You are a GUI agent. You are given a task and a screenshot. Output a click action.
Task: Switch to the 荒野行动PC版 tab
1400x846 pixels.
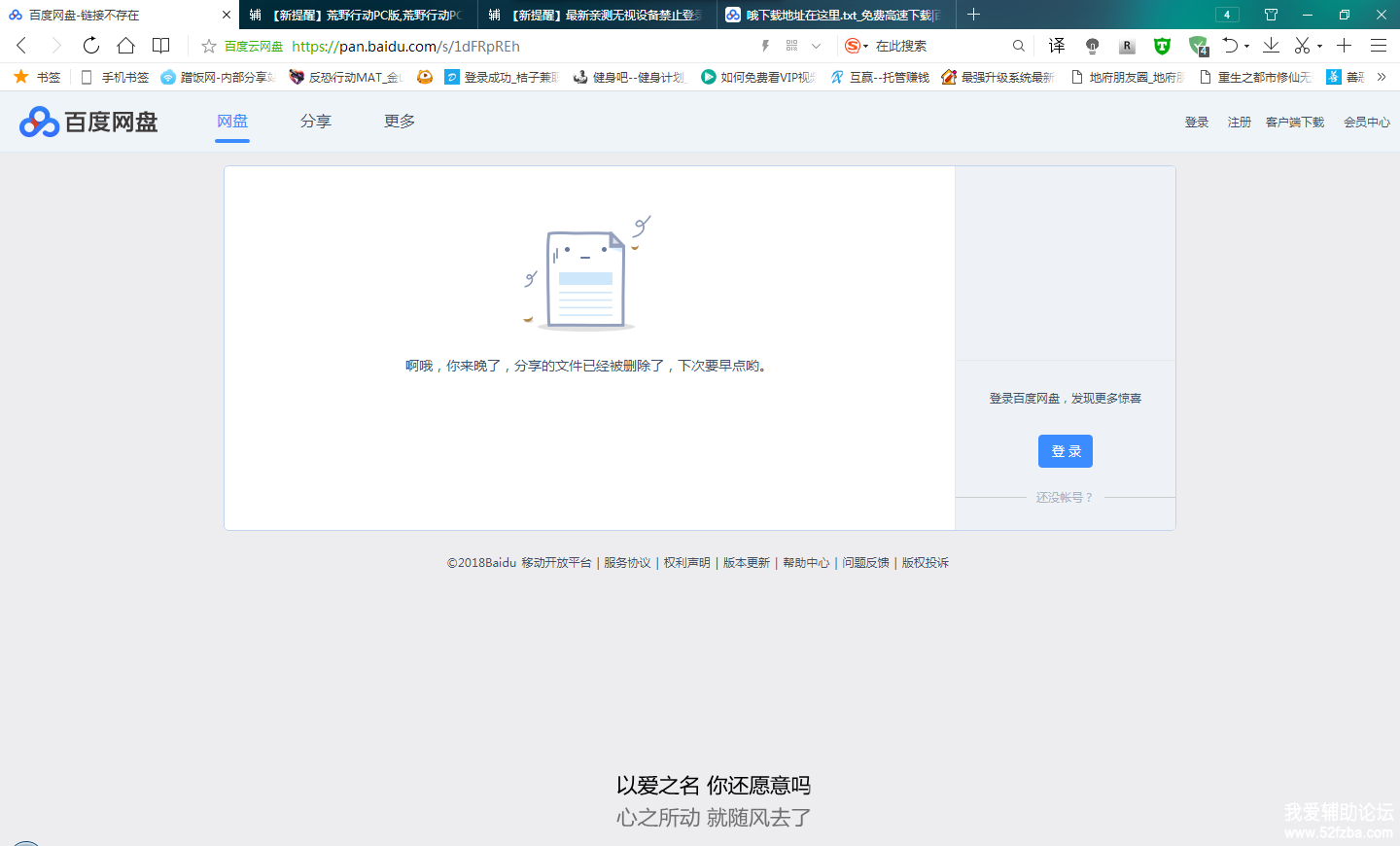tap(358, 15)
